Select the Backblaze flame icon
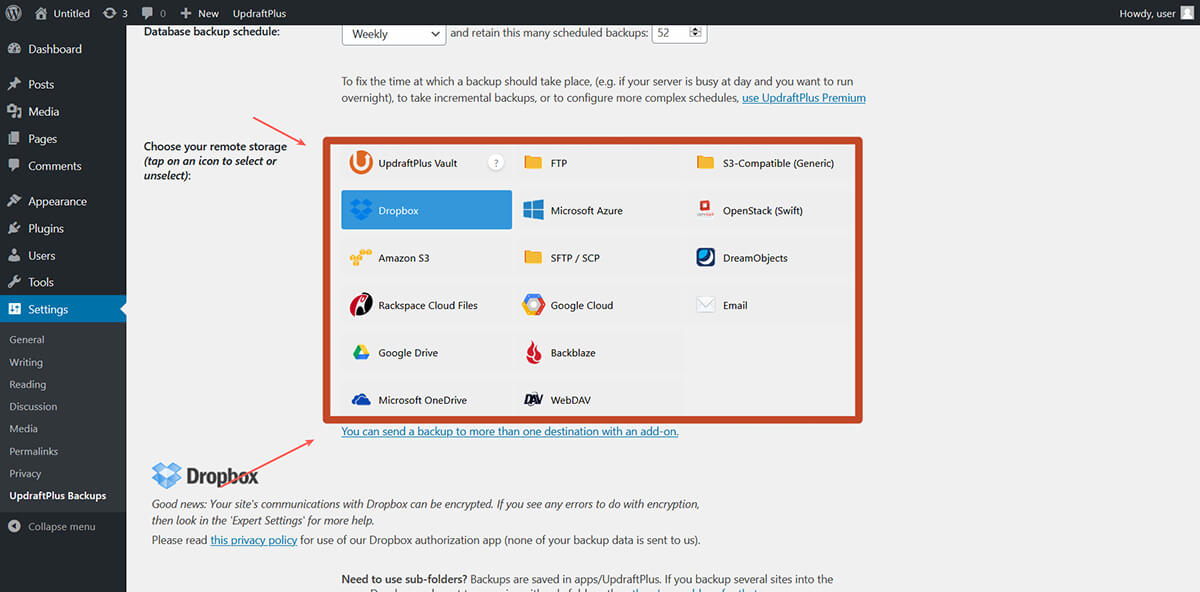Viewport: 1200px width, 592px height. coord(532,353)
